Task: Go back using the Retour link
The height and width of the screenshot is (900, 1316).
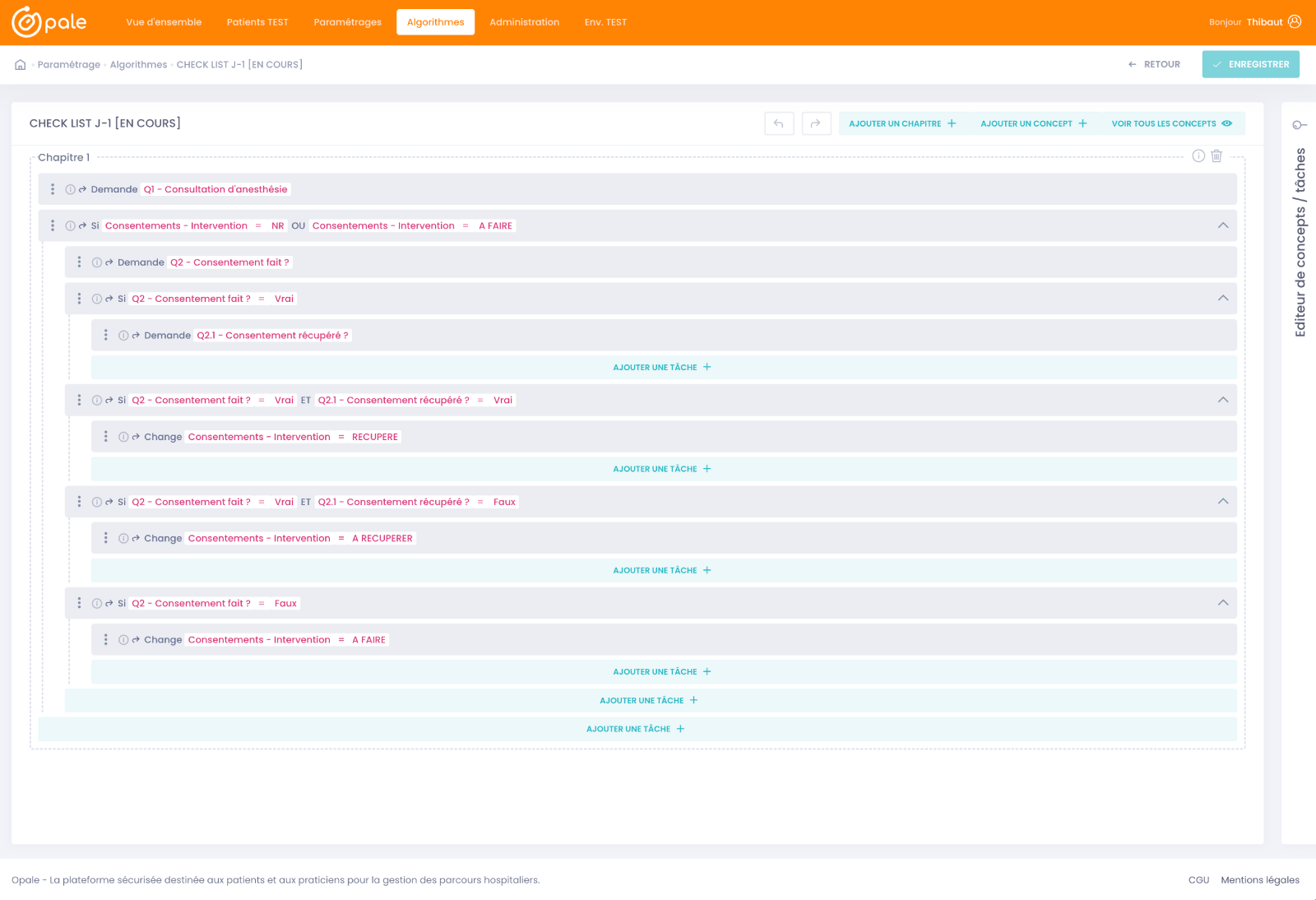Action: (x=1154, y=64)
